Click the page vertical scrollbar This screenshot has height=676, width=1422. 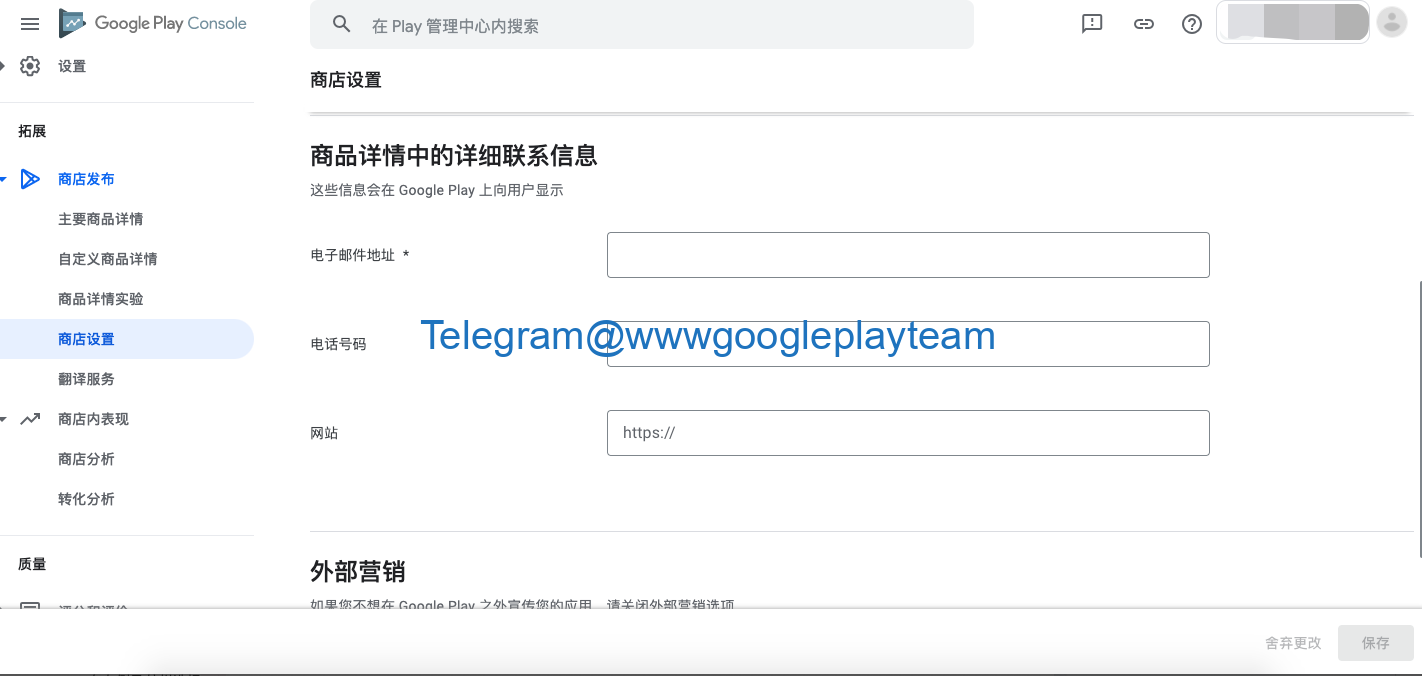point(1419,420)
